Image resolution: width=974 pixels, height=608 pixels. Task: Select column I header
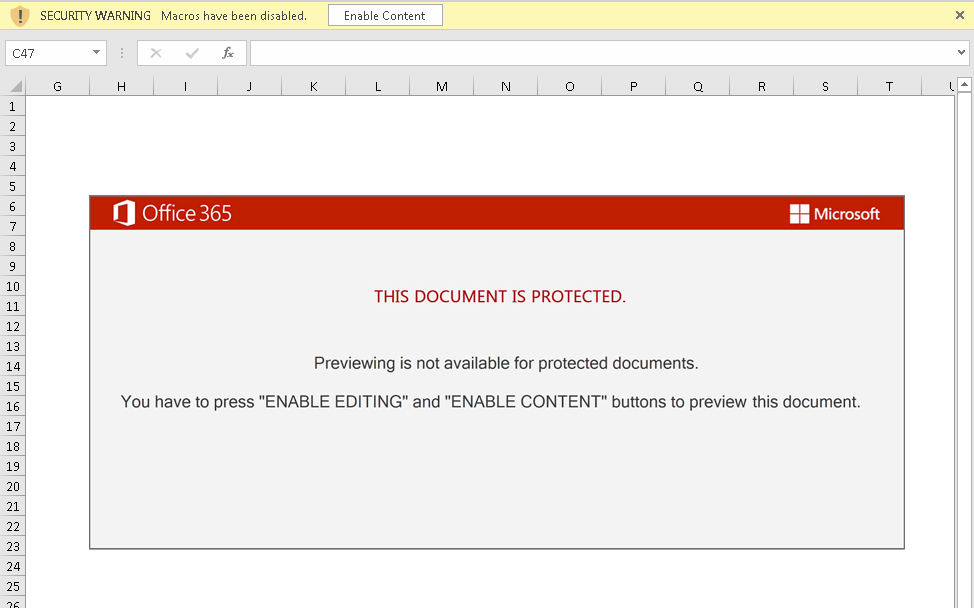tap(186, 87)
